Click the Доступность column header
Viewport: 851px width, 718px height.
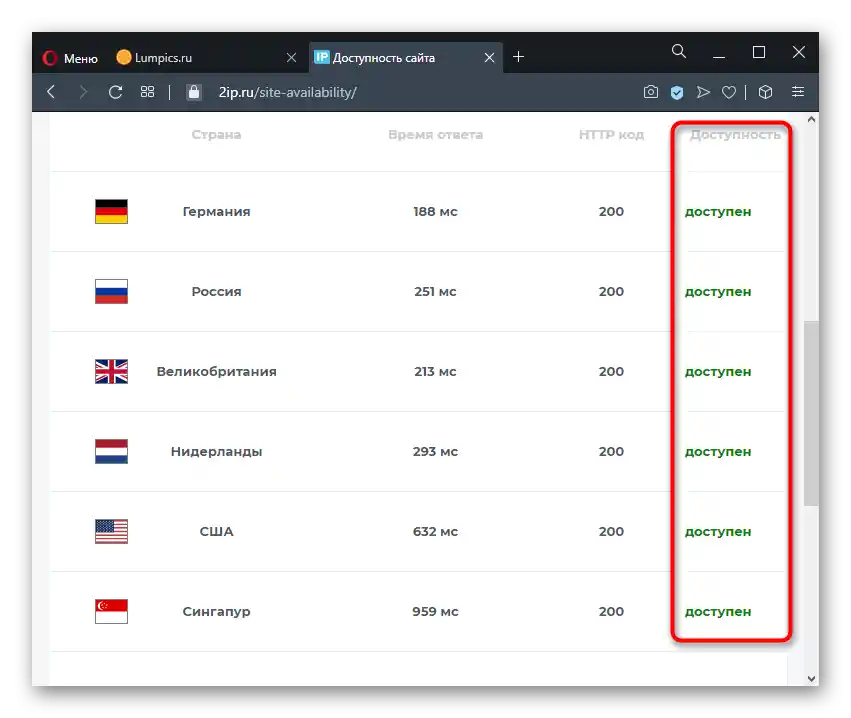click(735, 135)
